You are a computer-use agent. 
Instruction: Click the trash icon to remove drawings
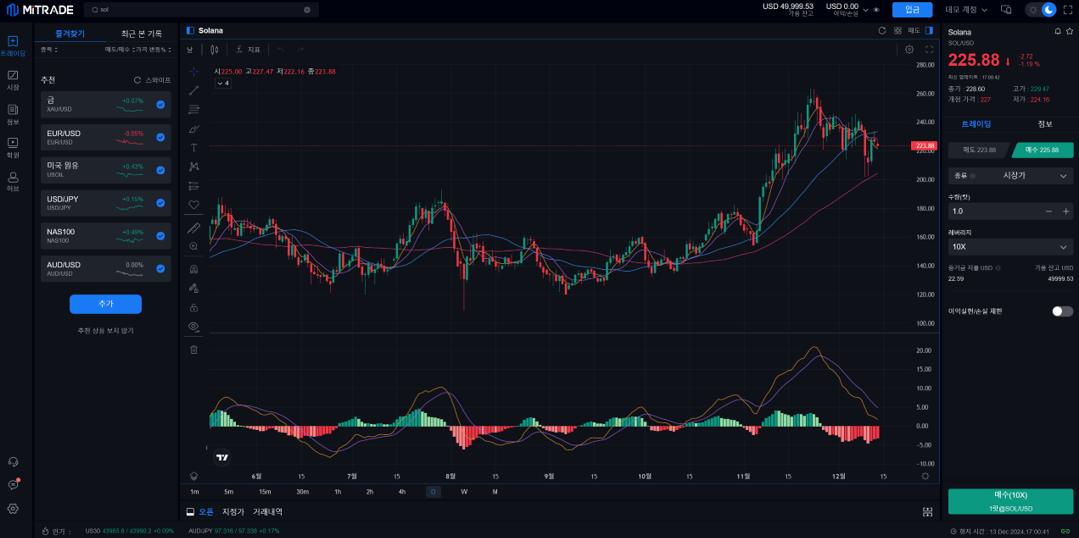click(x=194, y=350)
